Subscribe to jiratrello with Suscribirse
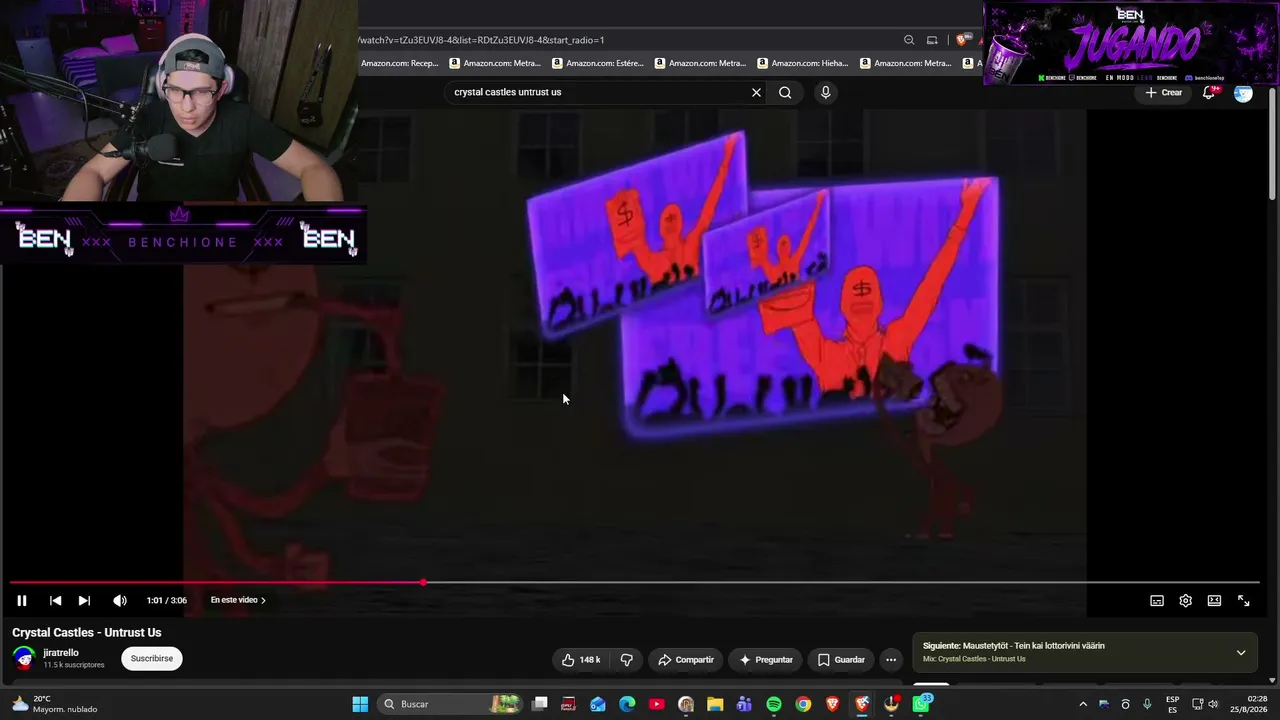This screenshot has width=1280, height=720. tap(152, 658)
